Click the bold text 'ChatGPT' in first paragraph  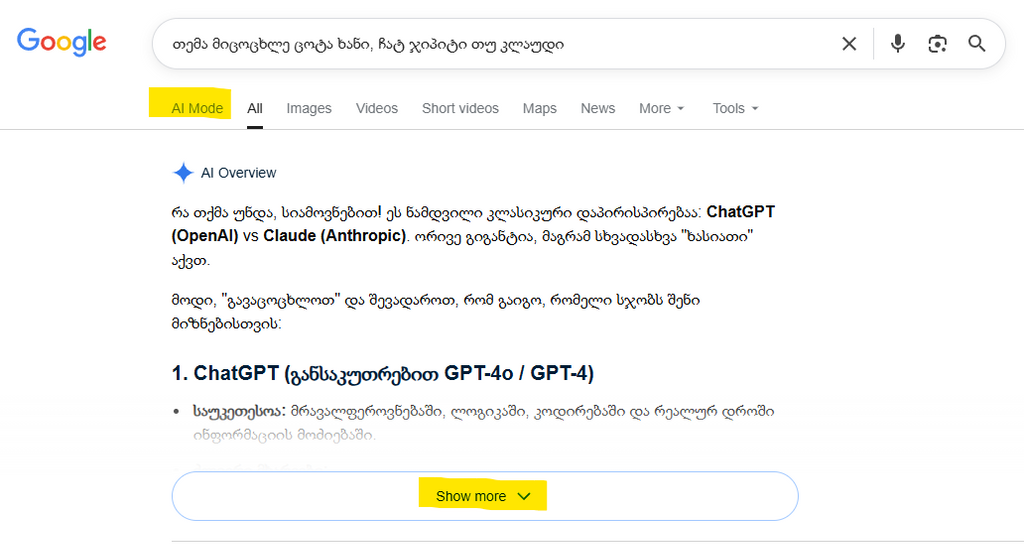[x=741, y=212]
